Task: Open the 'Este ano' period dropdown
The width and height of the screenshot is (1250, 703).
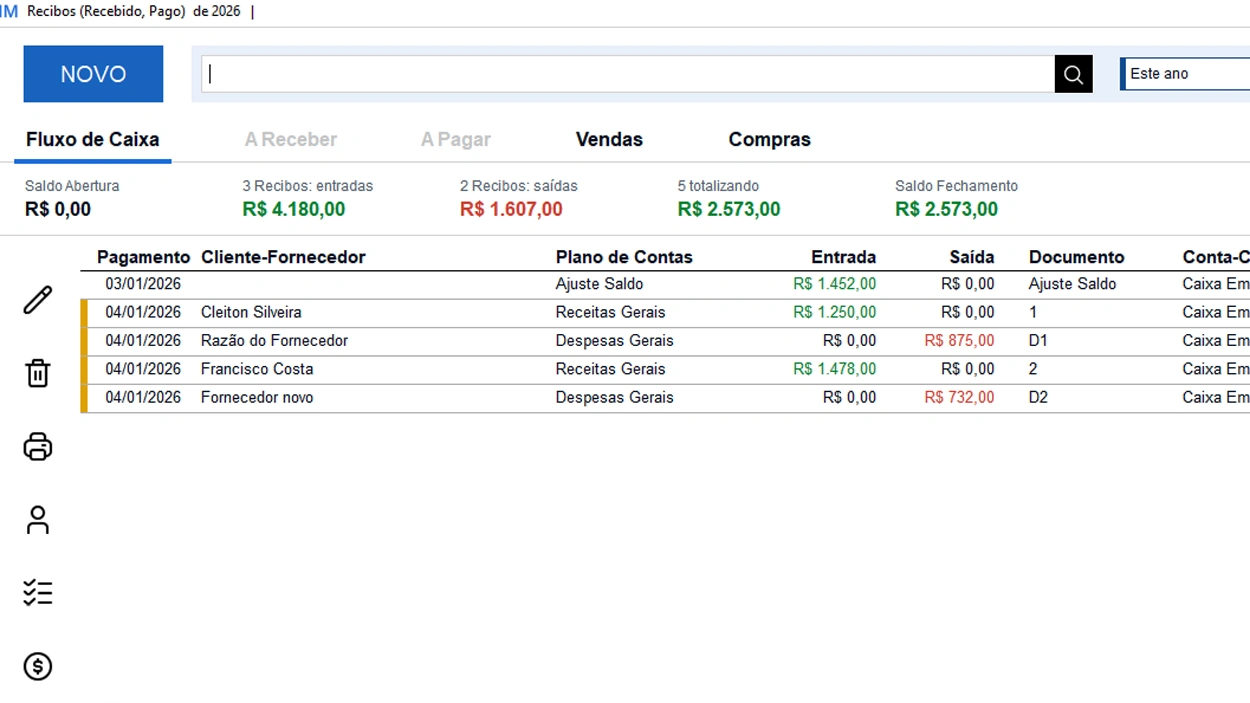Action: point(1187,74)
